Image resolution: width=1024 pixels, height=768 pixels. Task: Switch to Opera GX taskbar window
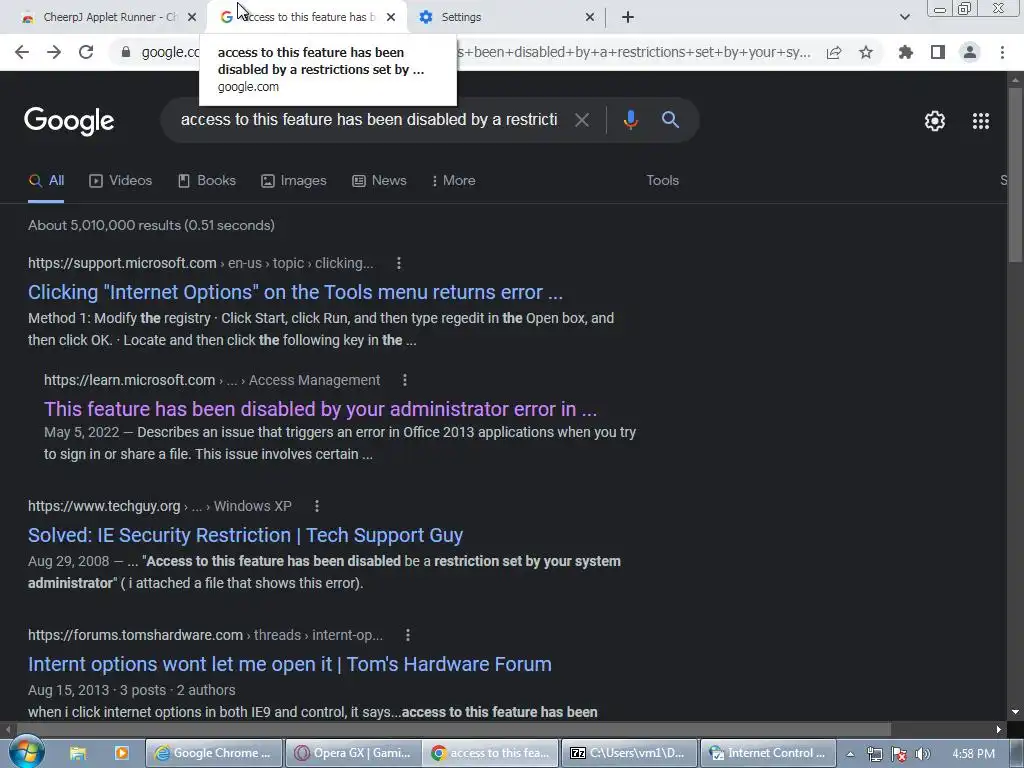coord(353,753)
